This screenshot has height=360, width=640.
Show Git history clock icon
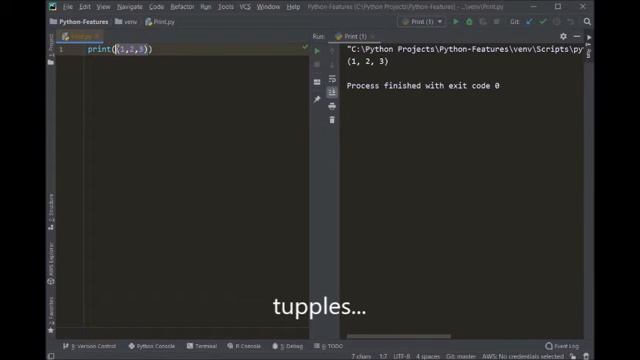point(557,22)
